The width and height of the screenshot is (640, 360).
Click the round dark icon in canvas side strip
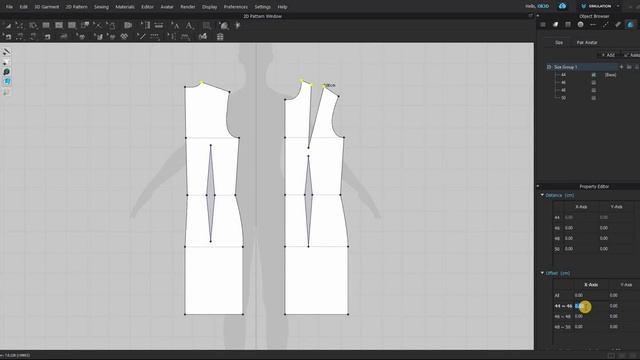(7, 72)
